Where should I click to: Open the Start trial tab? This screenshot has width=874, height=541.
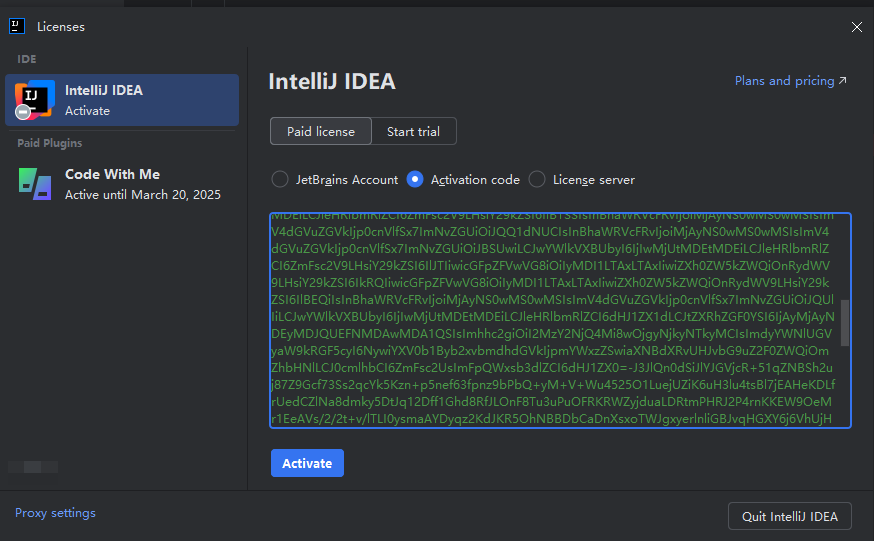click(x=414, y=131)
